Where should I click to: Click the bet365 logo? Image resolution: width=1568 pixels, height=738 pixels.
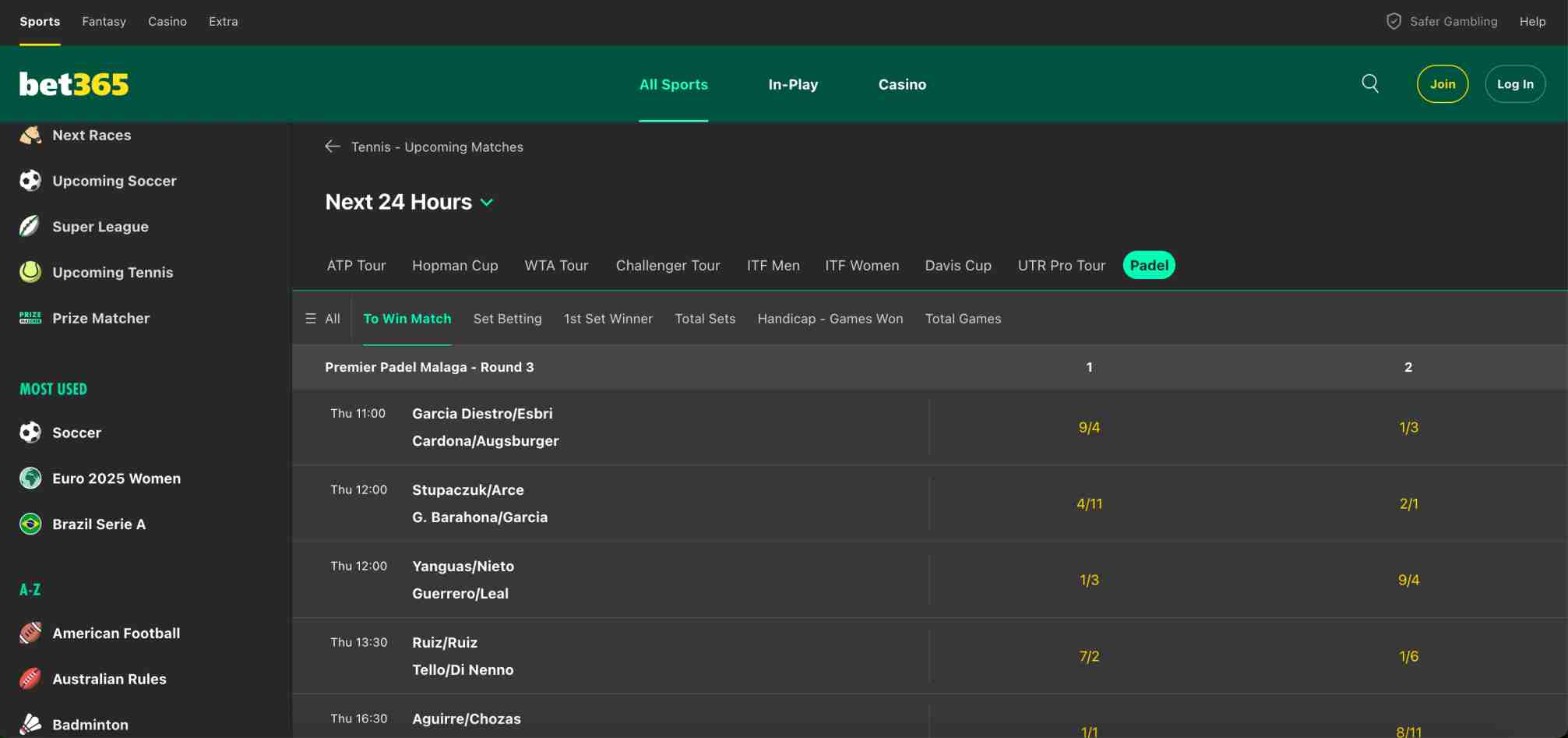(74, 84)
